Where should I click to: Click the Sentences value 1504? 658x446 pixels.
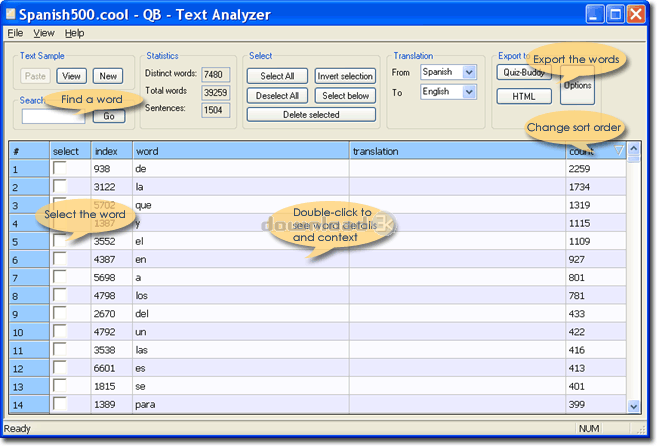coord(215,110)
